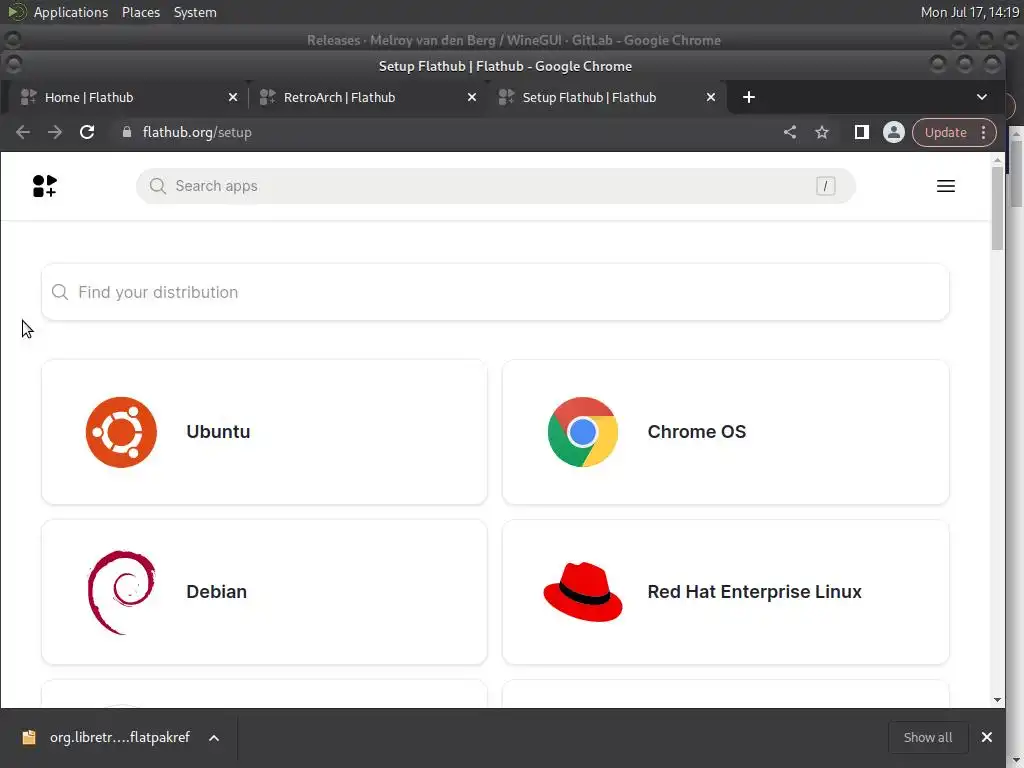Reload the Flathub setup page
Image resolution: width=1024 pixels, height=768 pixels.
point(87,133)
